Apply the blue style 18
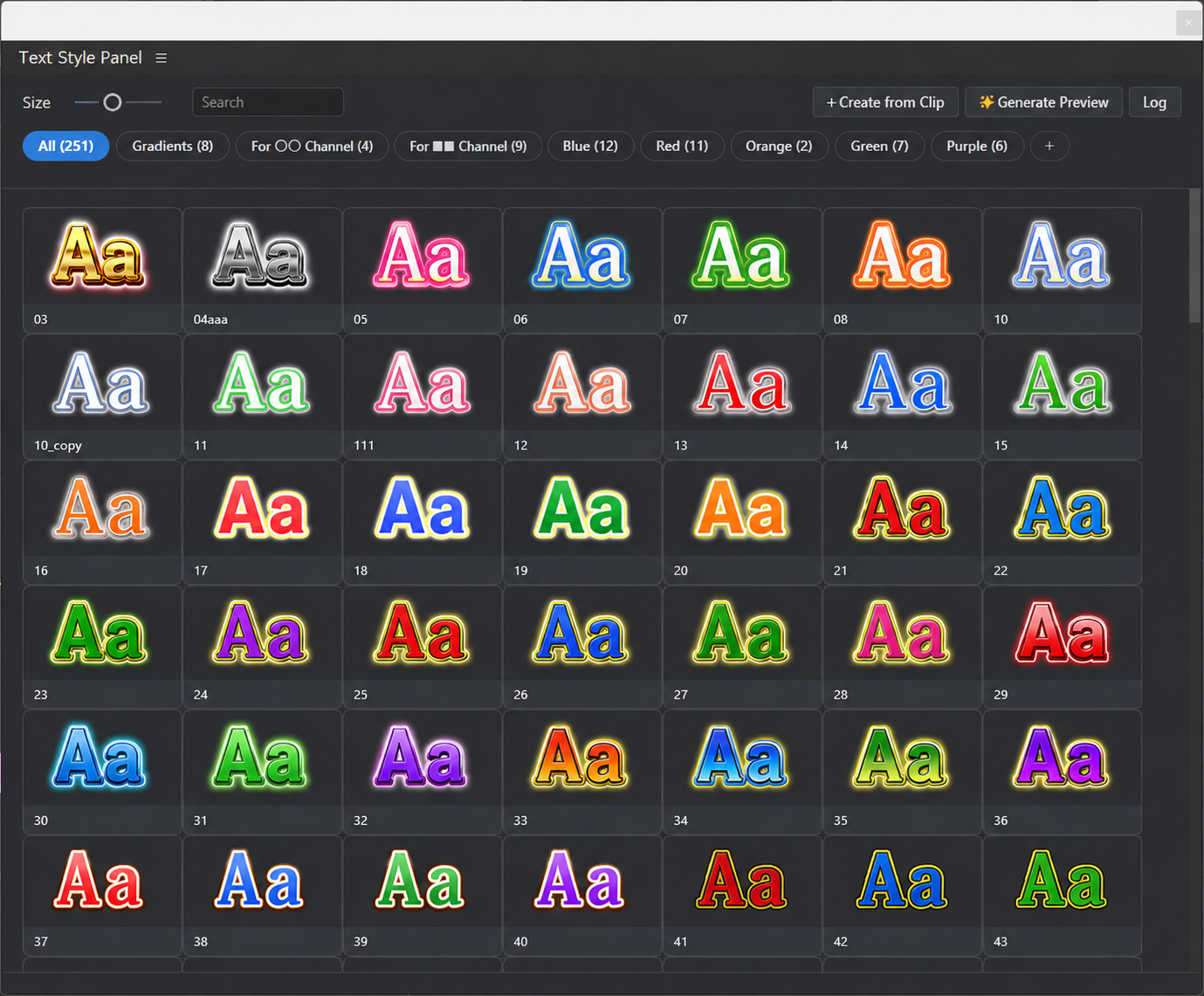The height and width of the screenshot is (996, 1204). click(422, 523)
